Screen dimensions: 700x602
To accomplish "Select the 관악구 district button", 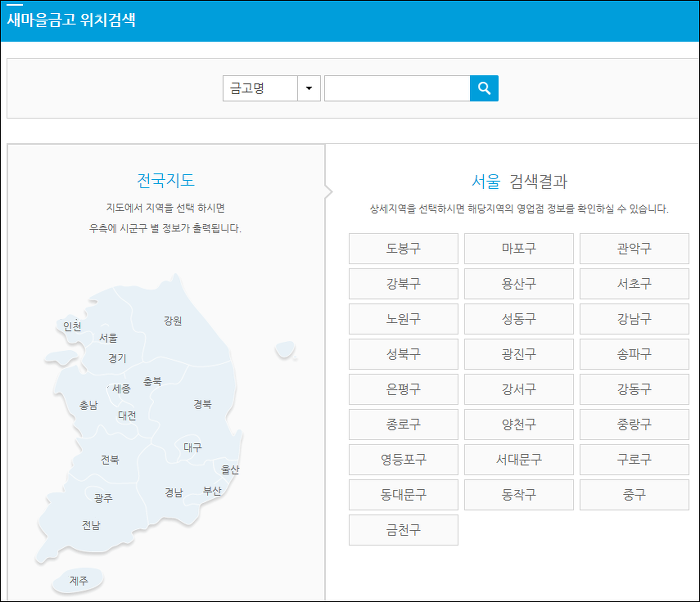I will pyautogui.click(x=634, y=248).
